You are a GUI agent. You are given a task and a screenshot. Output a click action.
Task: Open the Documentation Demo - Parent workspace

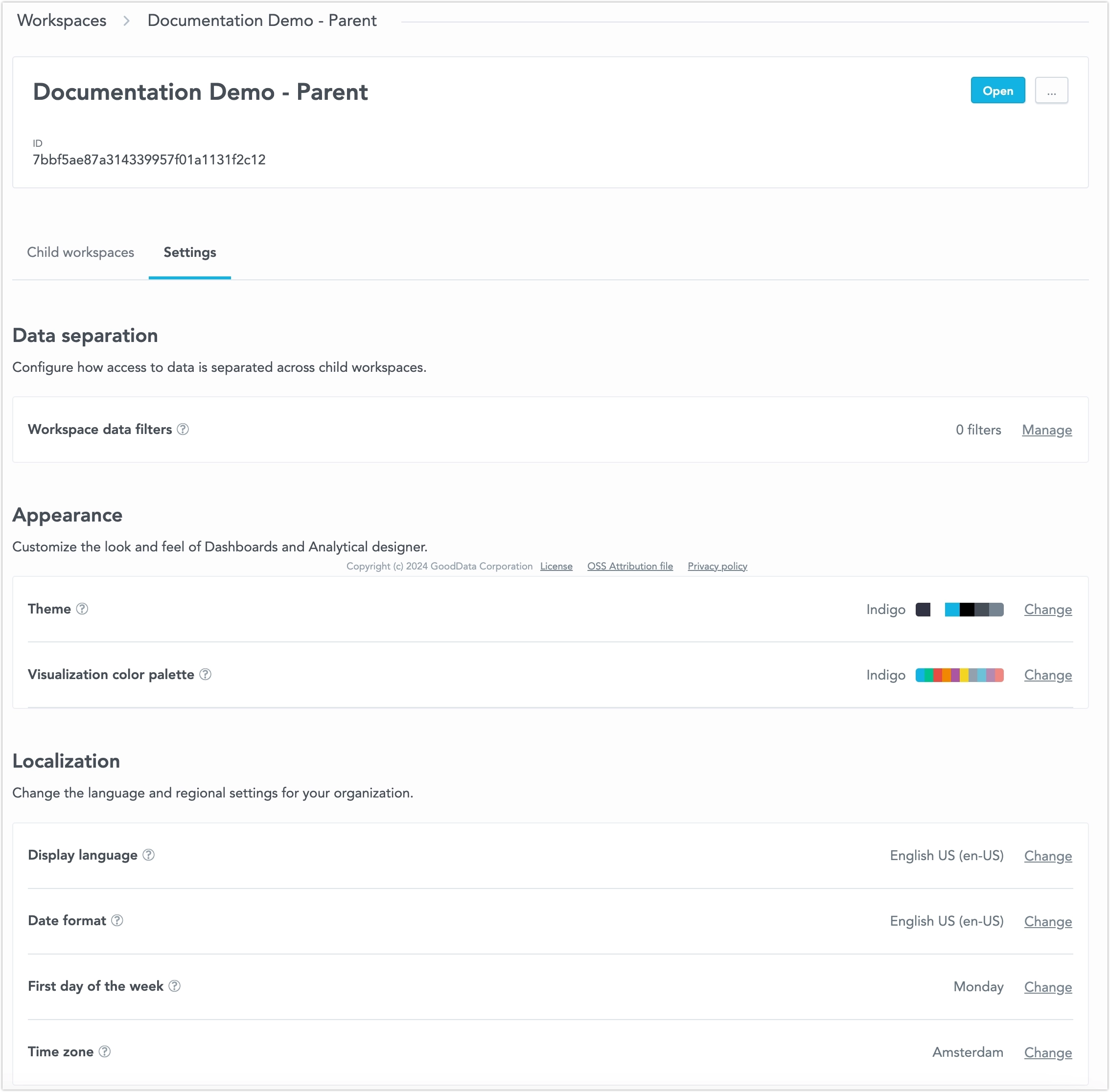997,90
